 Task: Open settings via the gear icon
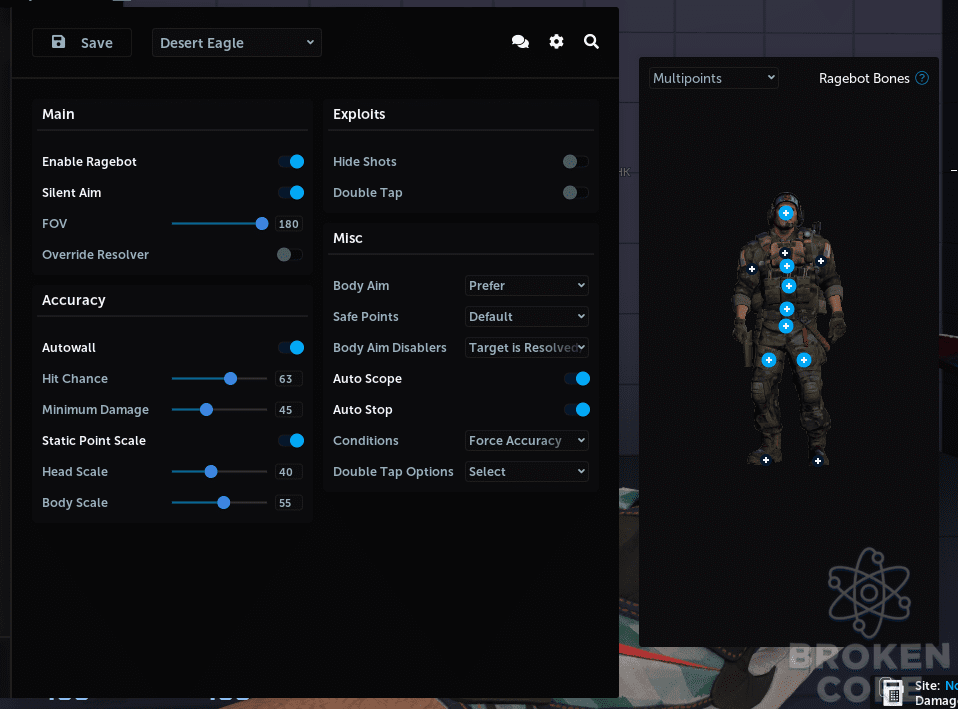click(556, 42)
